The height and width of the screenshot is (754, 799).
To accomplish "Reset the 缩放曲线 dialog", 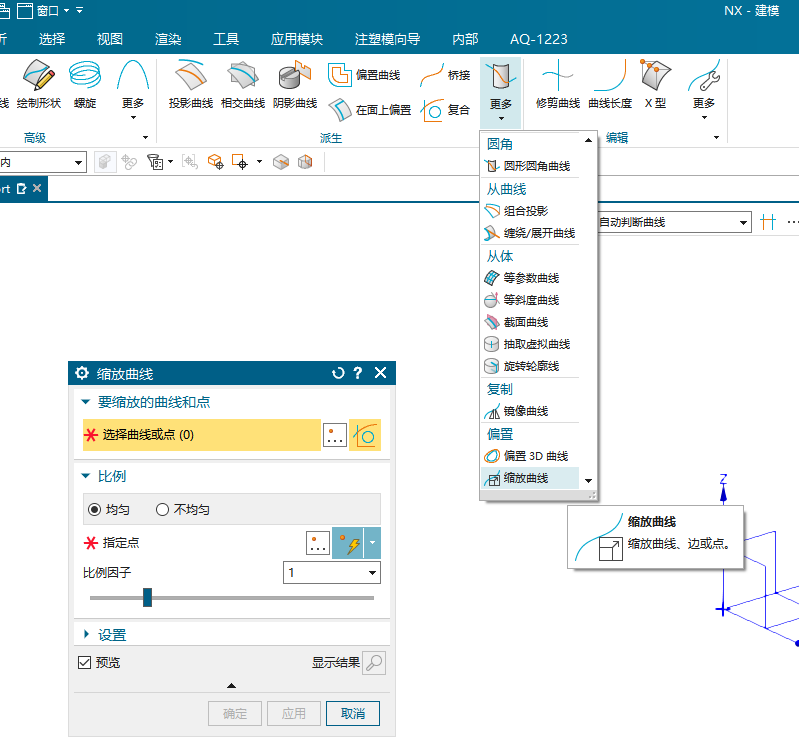I will [x=338, y=373].
